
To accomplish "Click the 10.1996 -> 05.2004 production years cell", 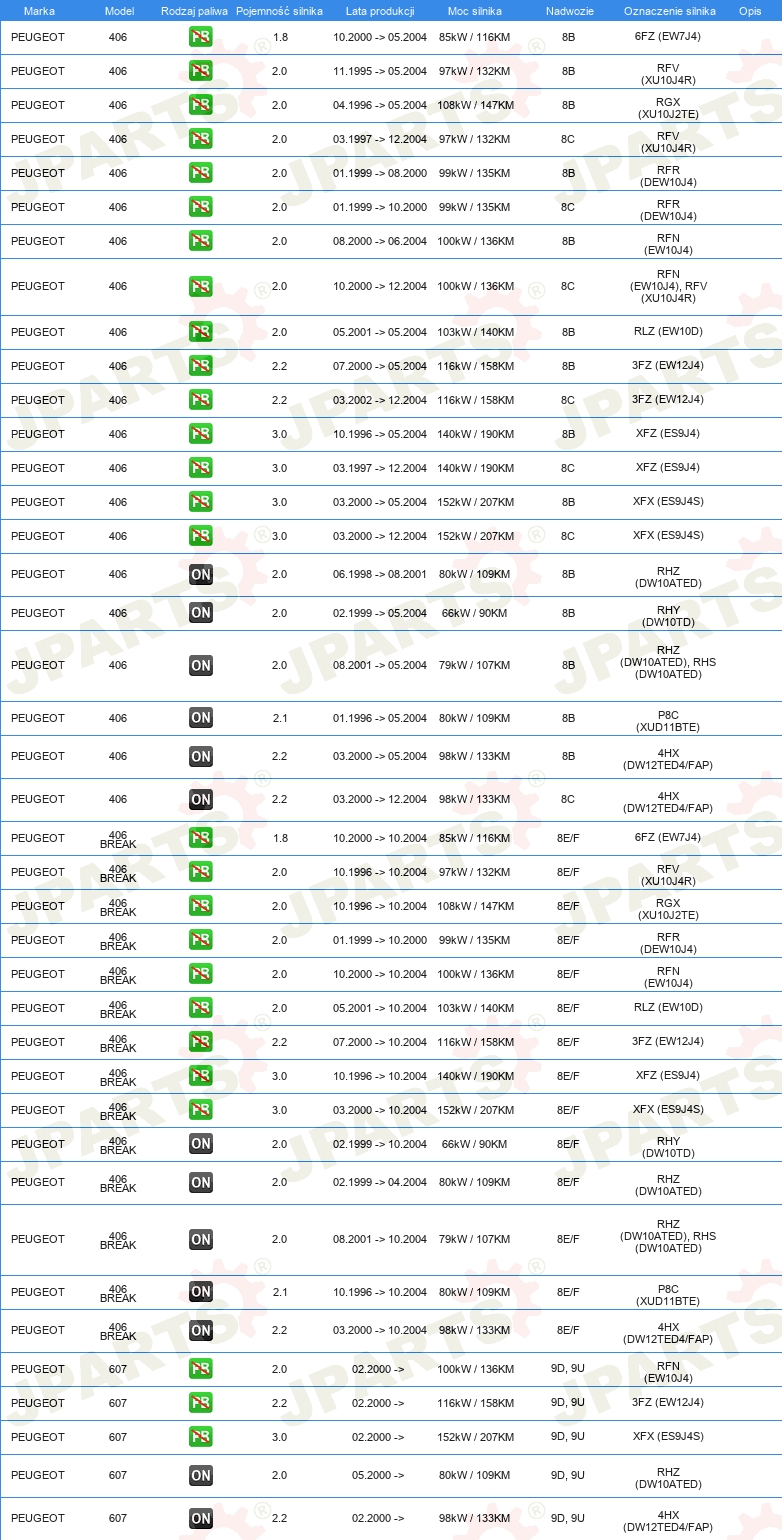I will 380,434.
